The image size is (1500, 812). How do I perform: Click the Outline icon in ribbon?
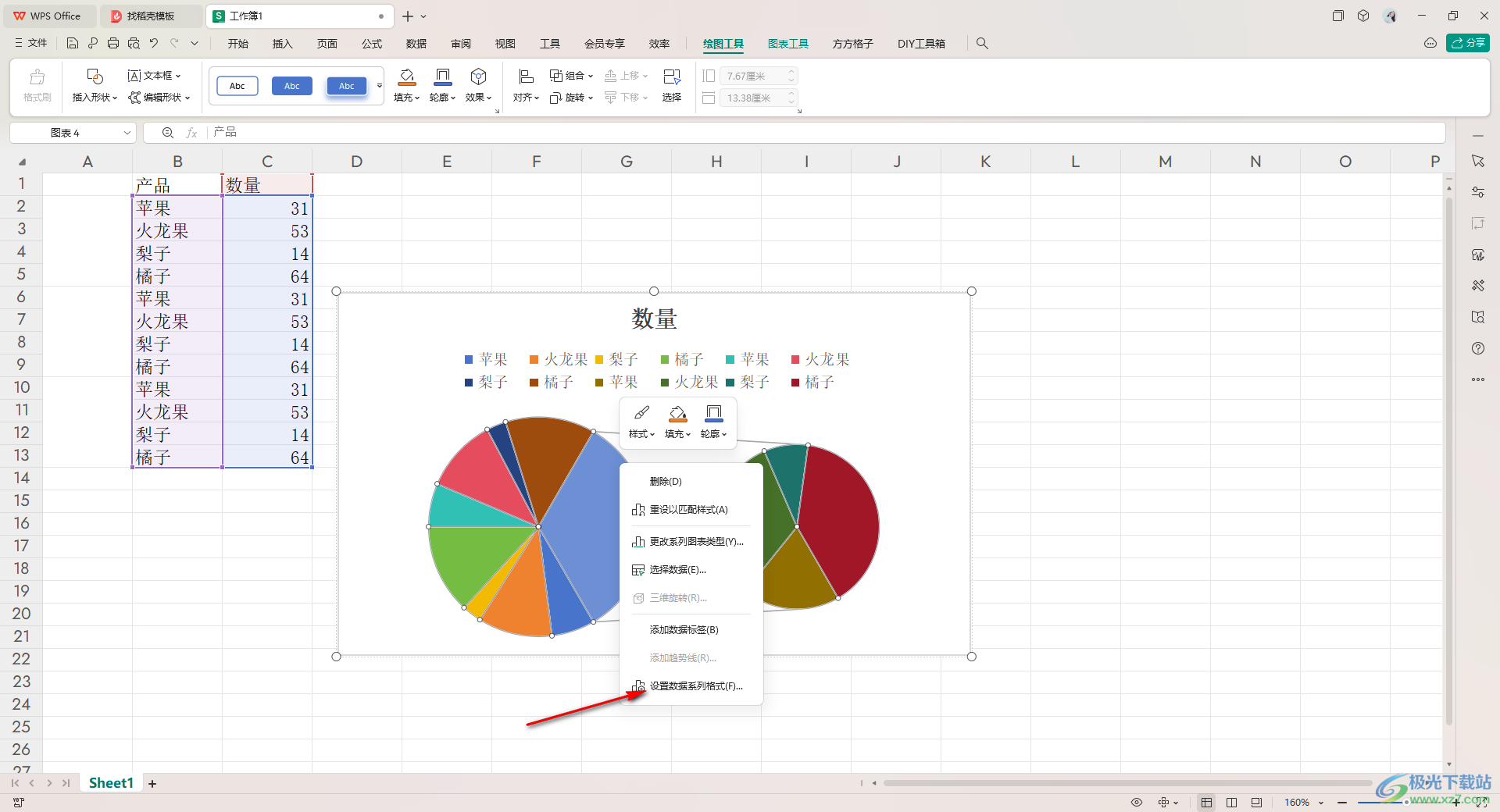click(442, 77)
